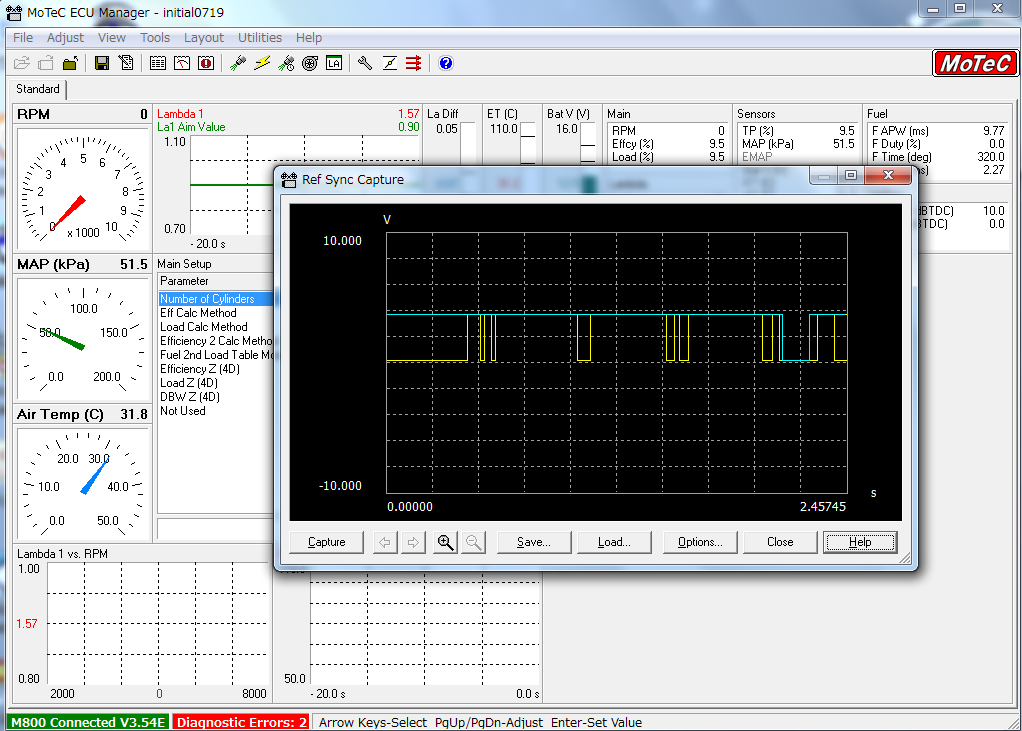Click the M800 Connected V3.54E status
This screenshot has height=731, width=1022.
click(x=88, y=723)
